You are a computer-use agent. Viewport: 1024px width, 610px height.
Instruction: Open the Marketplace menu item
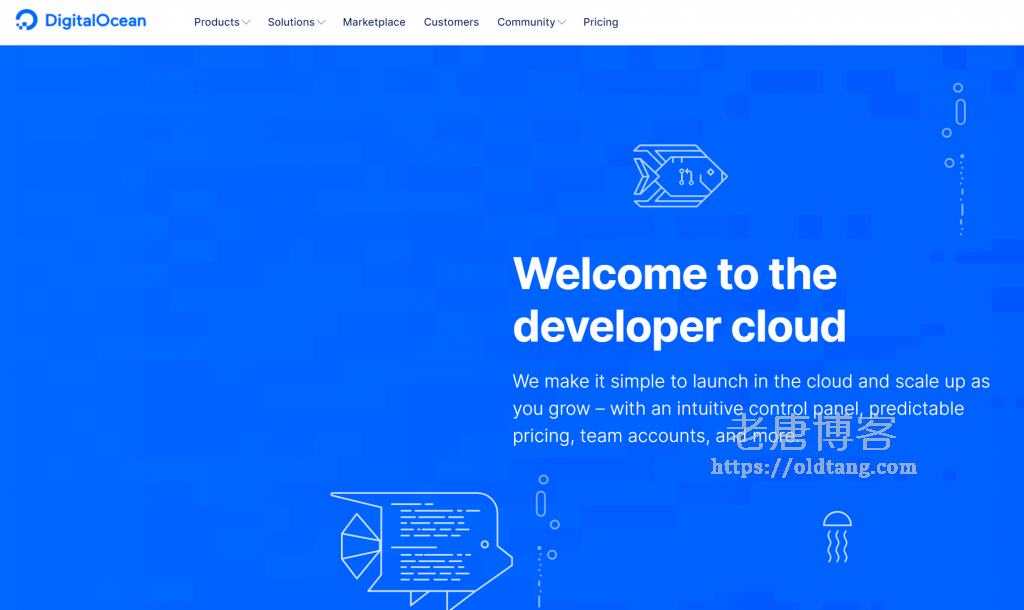[374, 21]
